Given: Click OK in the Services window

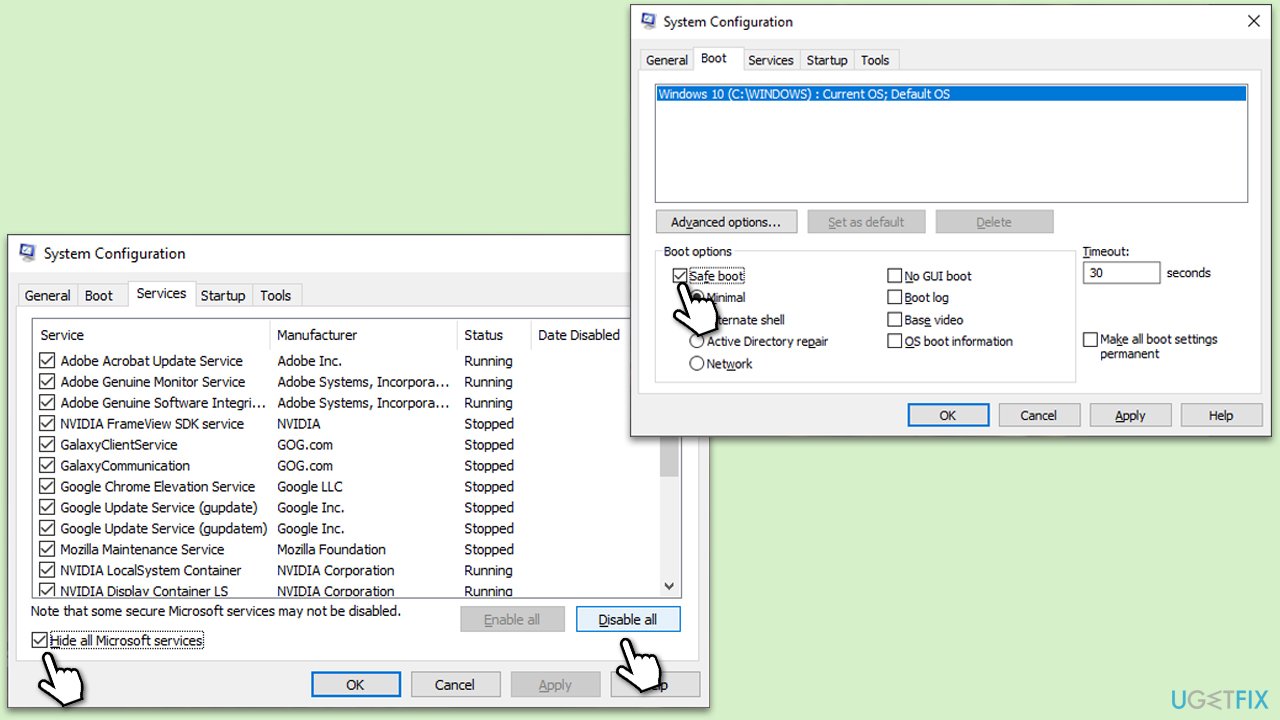Looking at the screenshot, I should [355, 685].
